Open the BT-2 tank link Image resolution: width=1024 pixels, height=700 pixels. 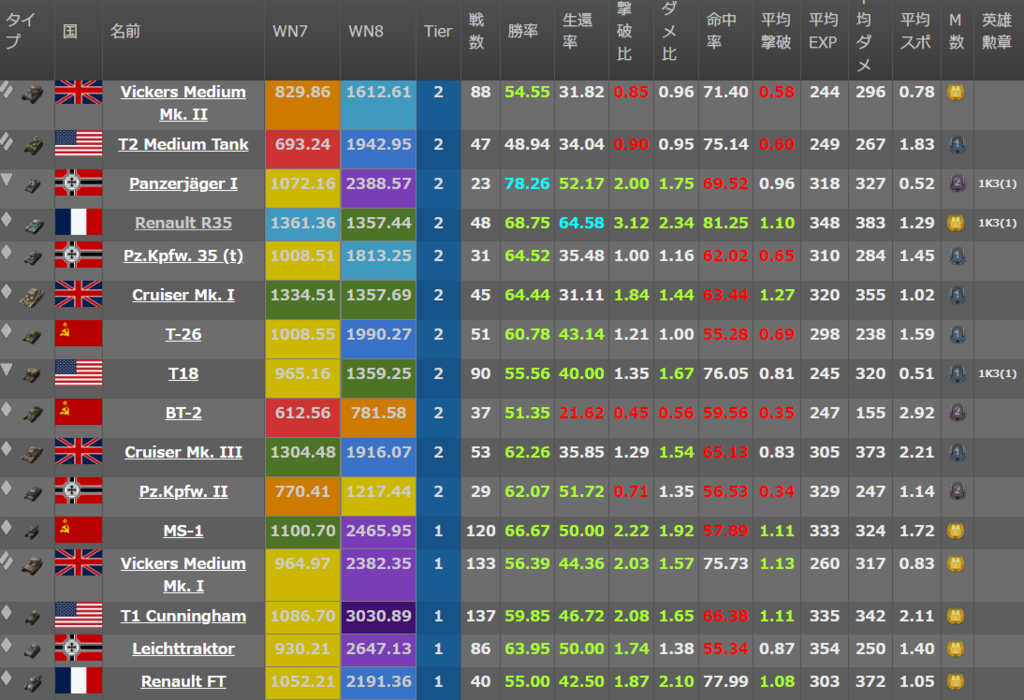183,413
